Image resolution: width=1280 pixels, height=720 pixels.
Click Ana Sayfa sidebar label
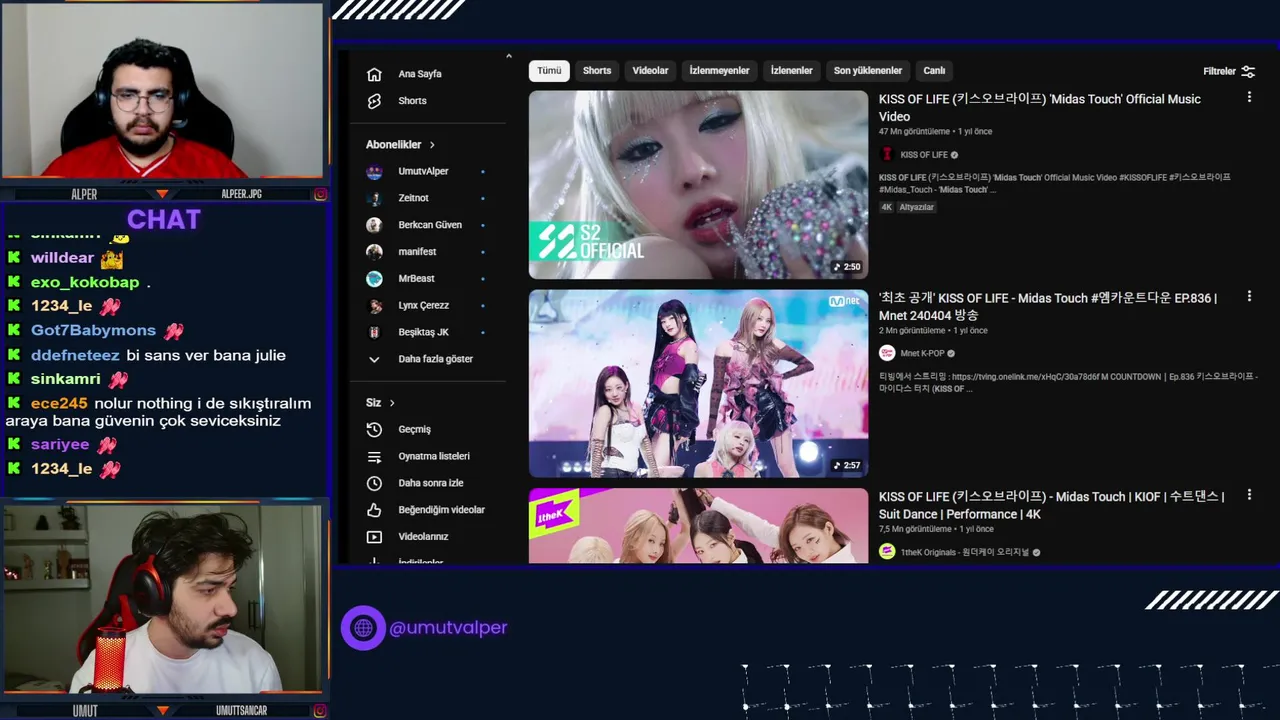coord(420,74)
